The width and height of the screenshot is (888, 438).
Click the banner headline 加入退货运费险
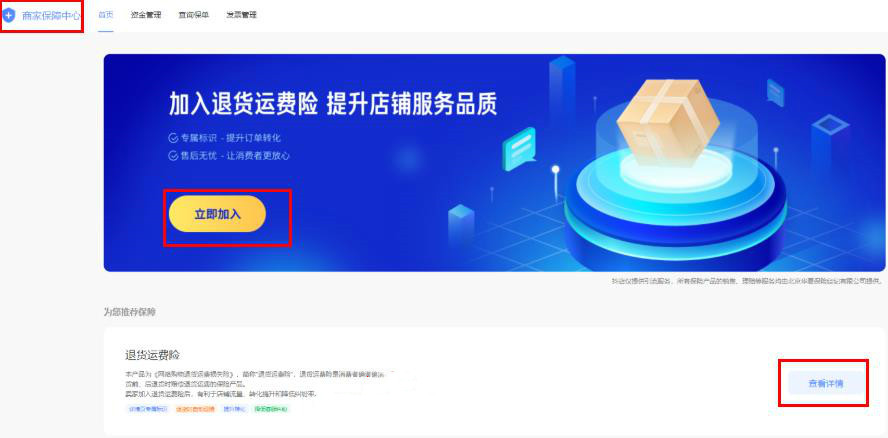click(x=243, y=104)
